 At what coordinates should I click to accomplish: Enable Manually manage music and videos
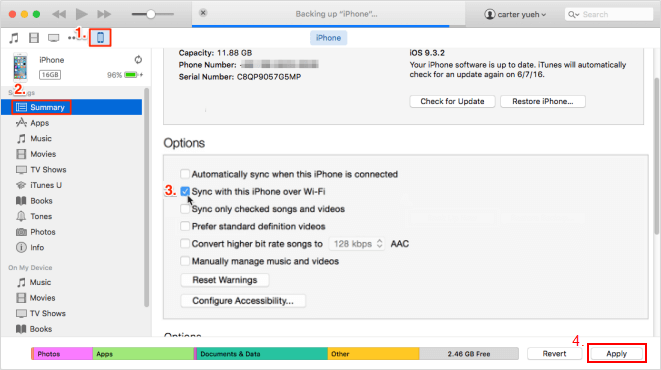[185, 261]
